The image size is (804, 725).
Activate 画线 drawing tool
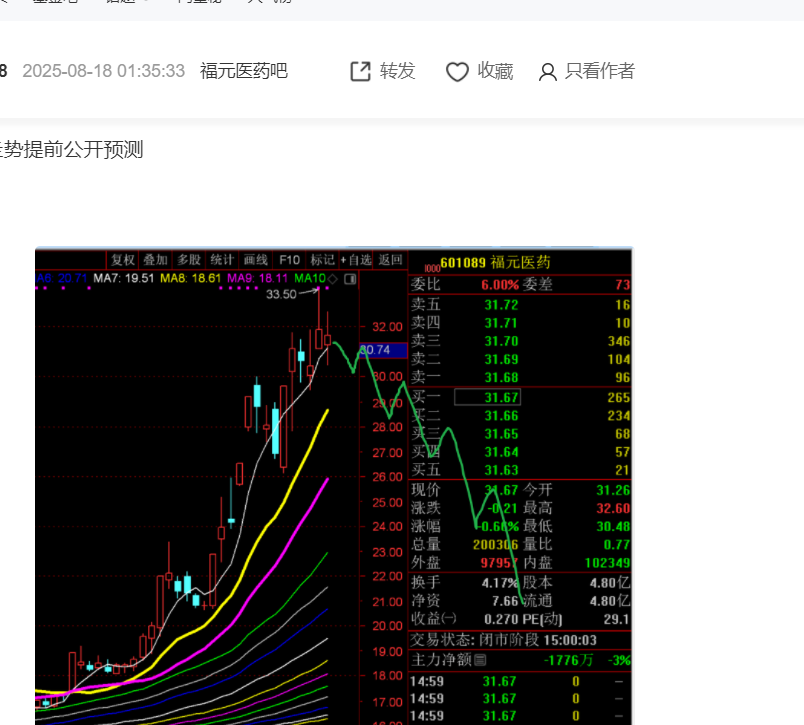pyautogui.click(x=255, y=260)
